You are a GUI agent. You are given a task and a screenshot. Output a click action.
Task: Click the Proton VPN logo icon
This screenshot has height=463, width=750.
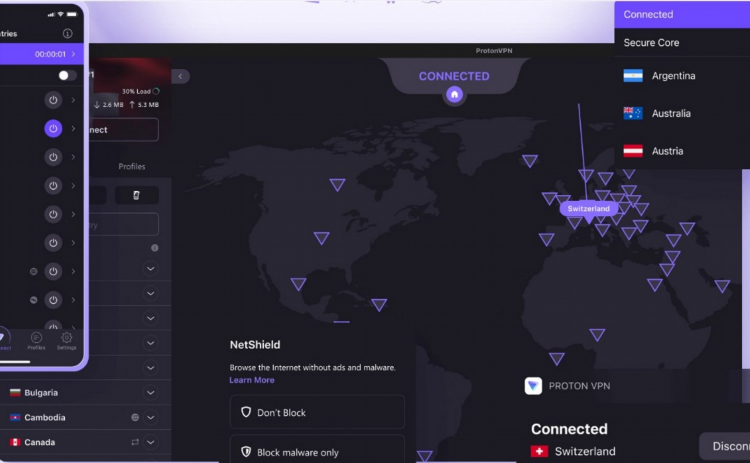point(533,386)
